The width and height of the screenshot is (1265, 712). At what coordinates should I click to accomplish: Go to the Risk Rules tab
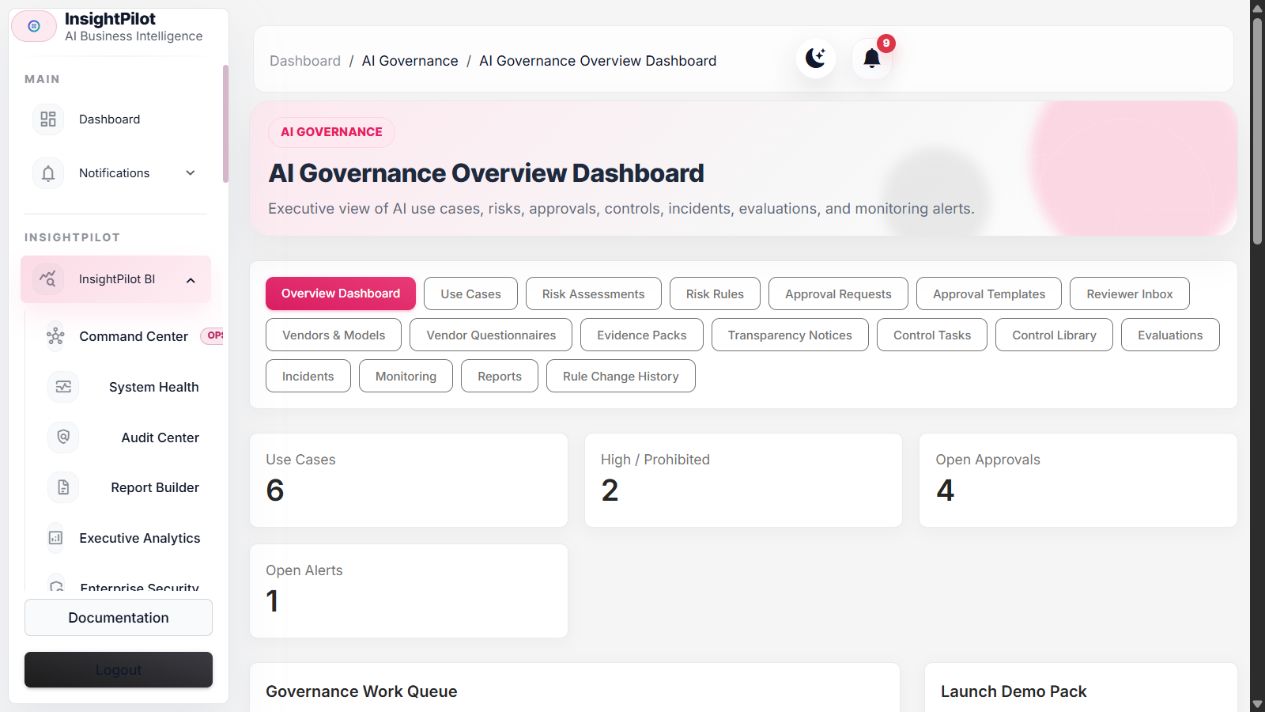(x=715, y=294)
